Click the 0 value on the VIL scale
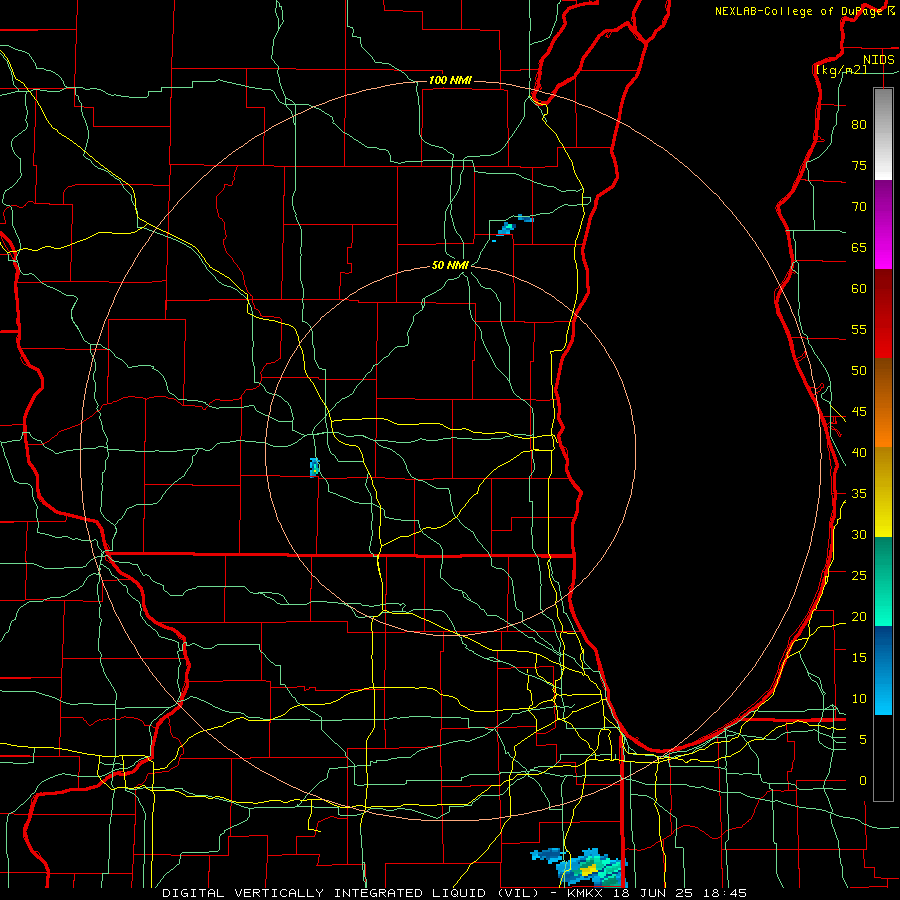 pyautogui.click(x=863, y=781)
